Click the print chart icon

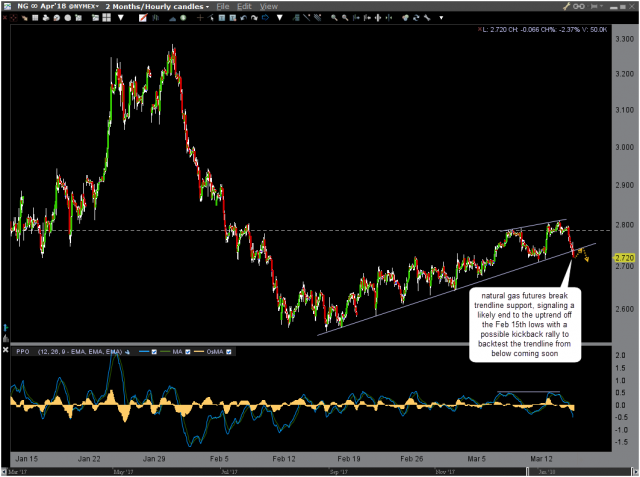coord(46,18)
